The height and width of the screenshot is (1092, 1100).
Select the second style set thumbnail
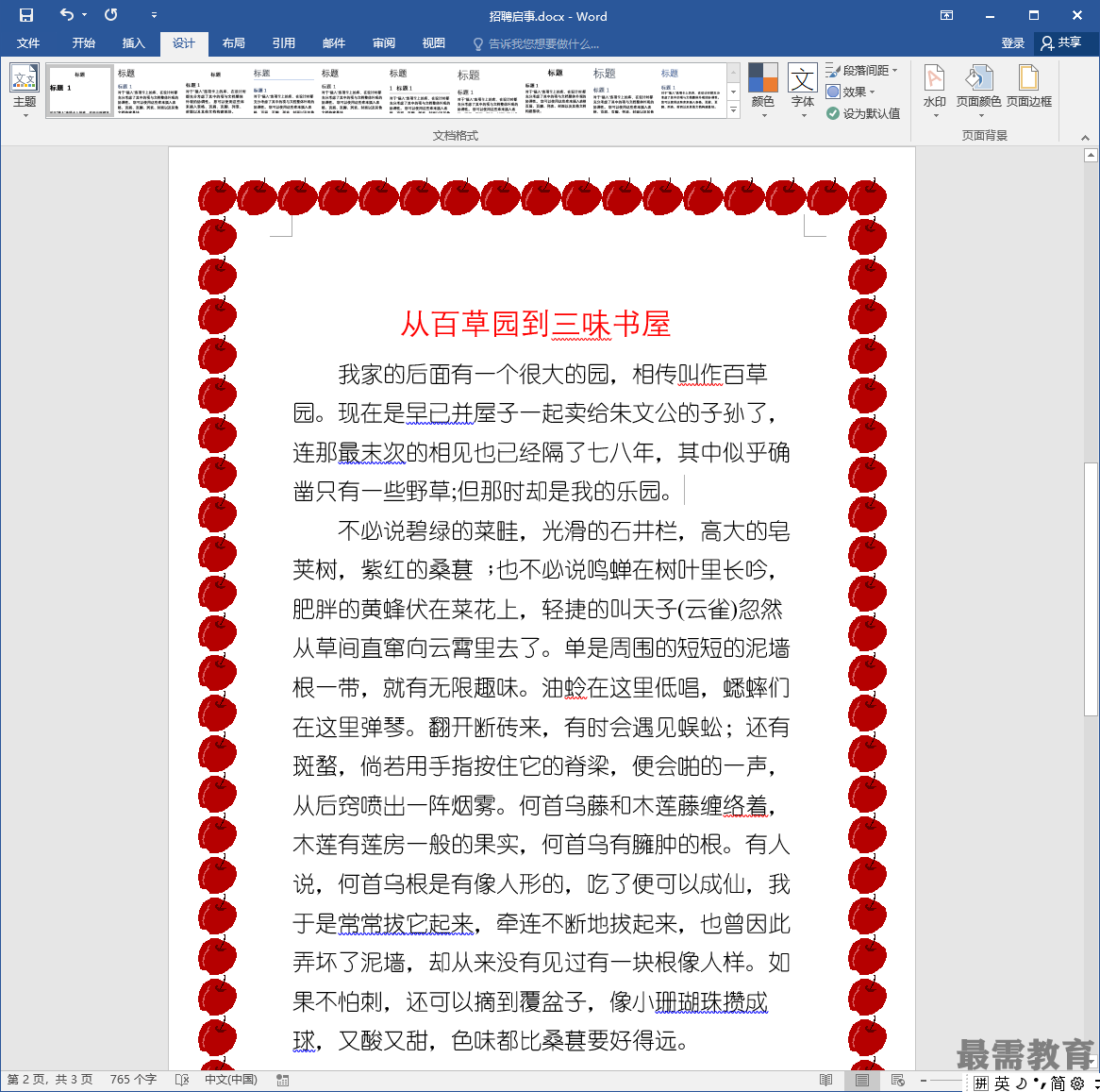147,91
